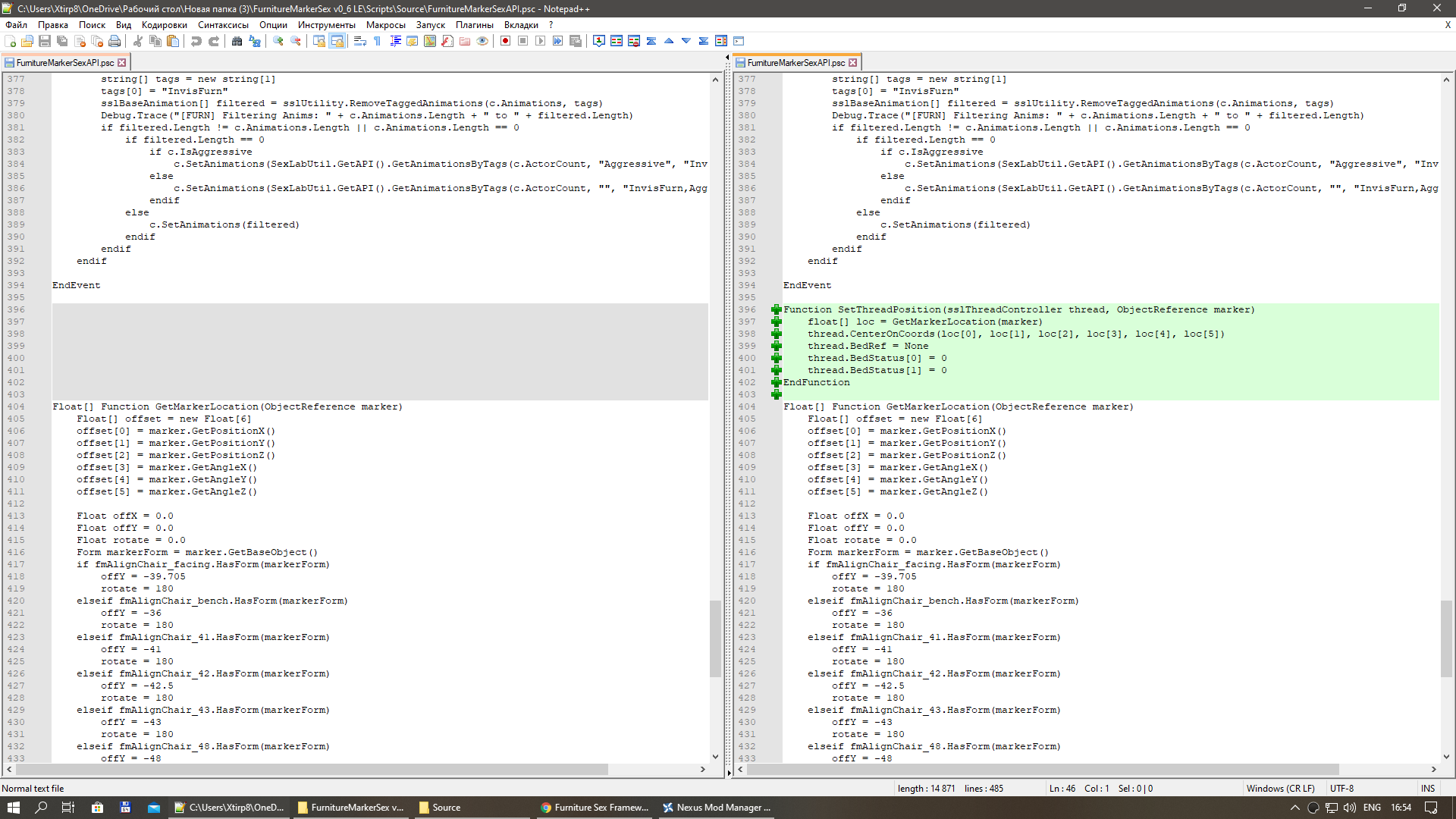Image resolution: width=1456 pixels, height=819 pixels.
Task: Click the Stop macro recording icon
Action: pos(523,41)
